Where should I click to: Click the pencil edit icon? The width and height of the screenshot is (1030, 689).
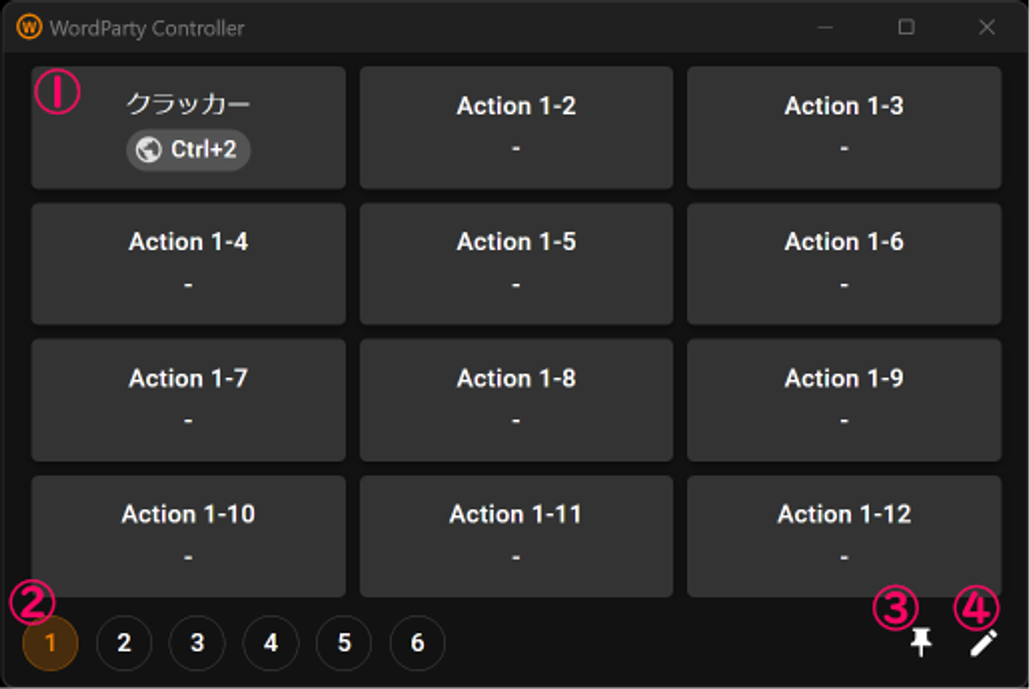[x=983, y=643]
